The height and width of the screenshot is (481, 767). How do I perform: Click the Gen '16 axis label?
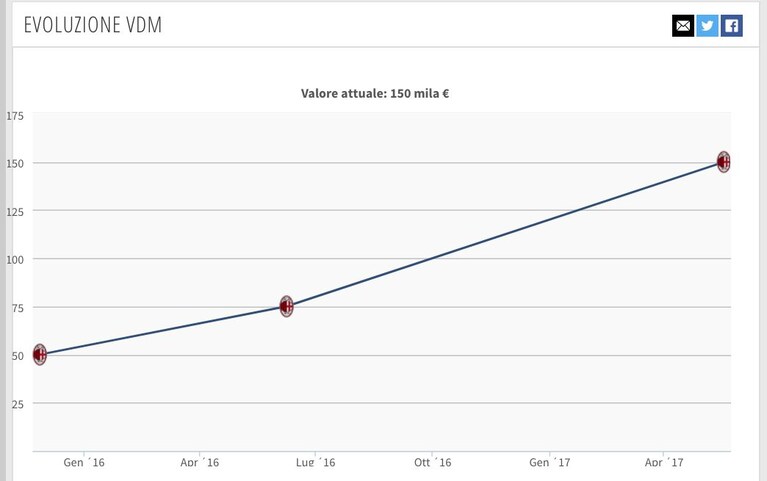point(84,462)
